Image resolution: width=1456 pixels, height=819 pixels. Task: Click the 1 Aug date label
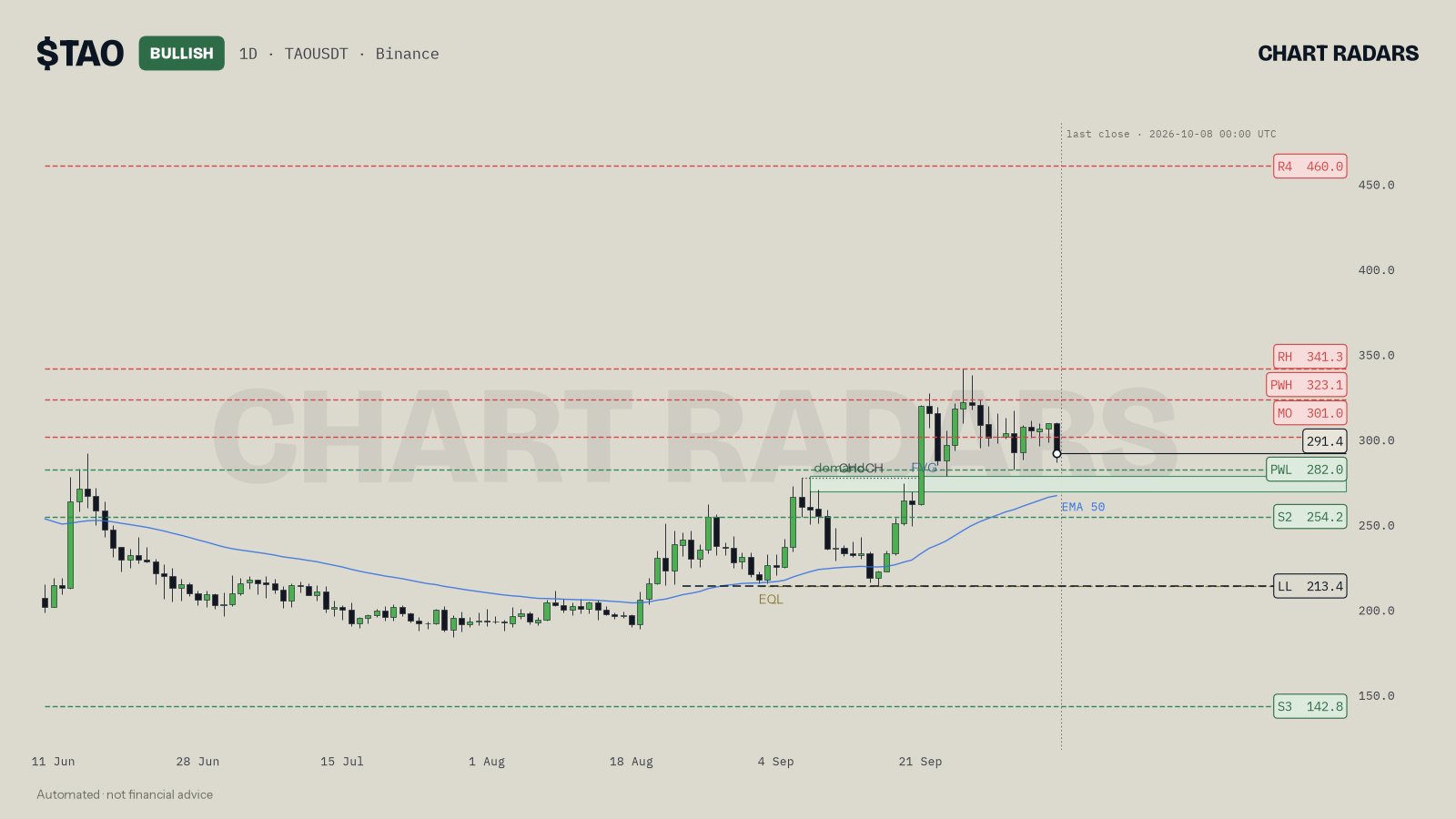(x=487, y=762)
